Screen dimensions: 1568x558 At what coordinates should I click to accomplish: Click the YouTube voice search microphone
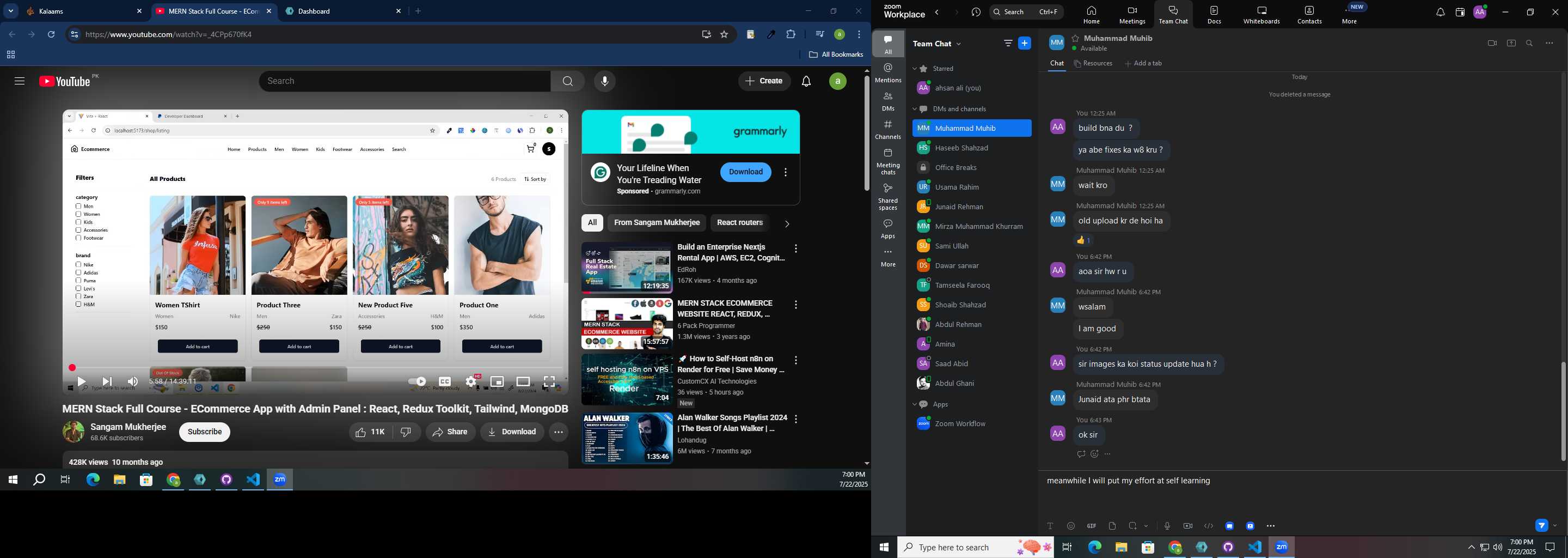pyautogui.click(x=604, y=81)
